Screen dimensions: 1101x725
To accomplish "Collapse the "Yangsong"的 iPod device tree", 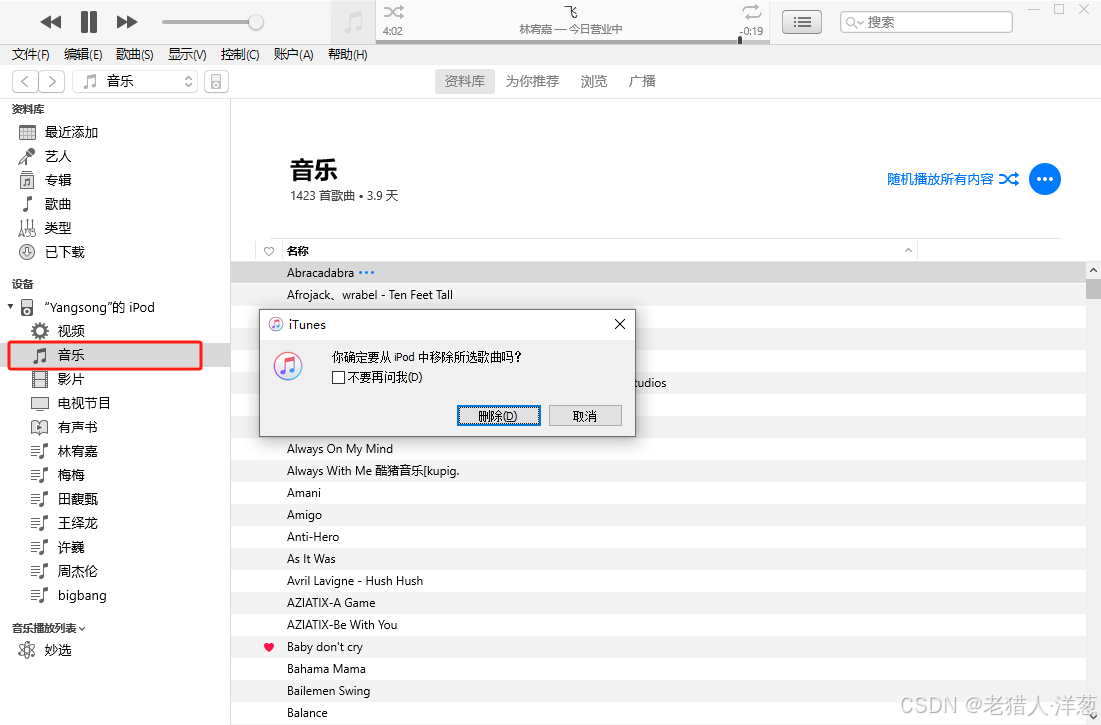I will pyautogui.click(x=11, y=307).
